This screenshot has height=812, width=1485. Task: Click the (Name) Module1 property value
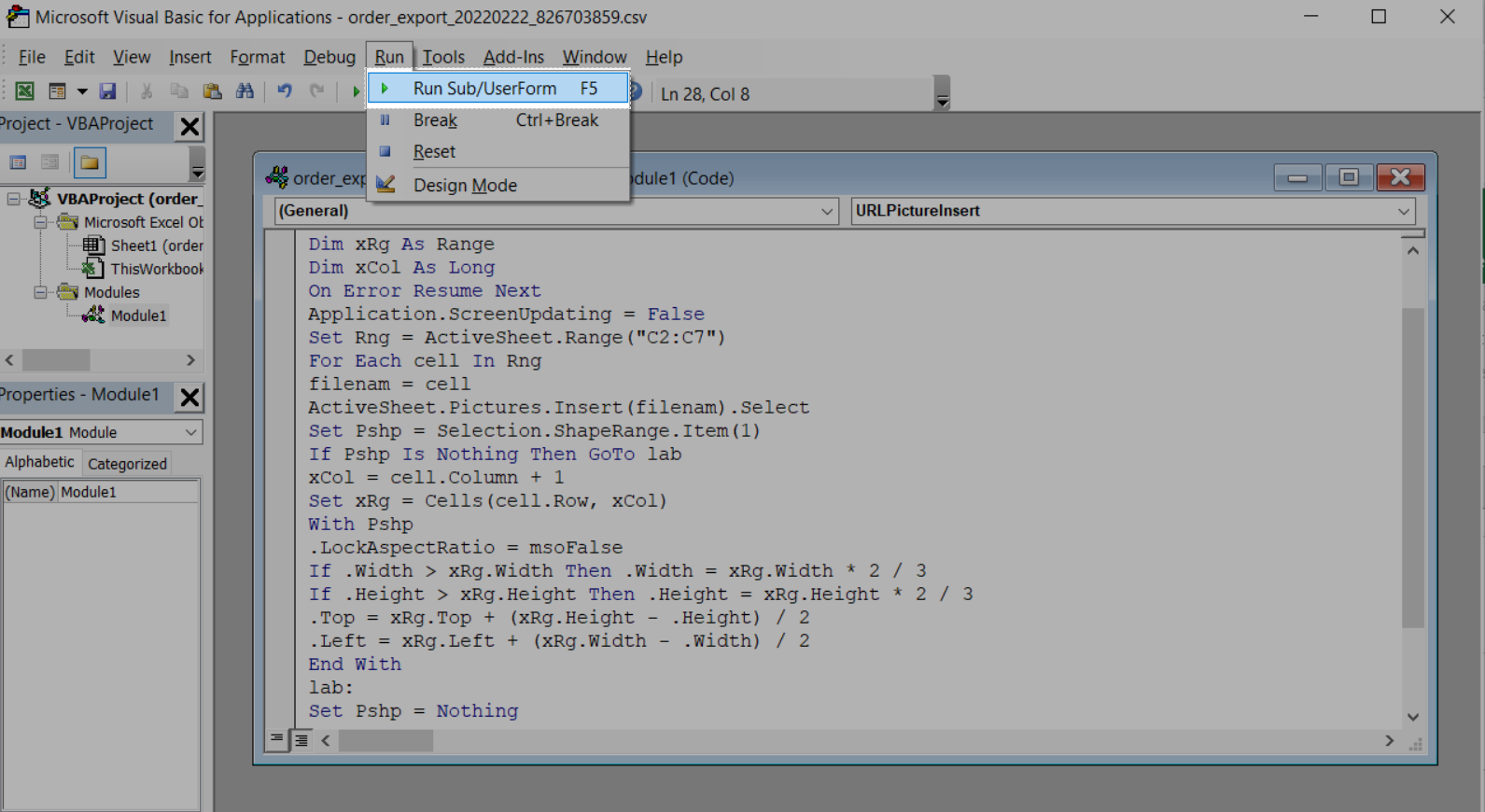[129, 492]
